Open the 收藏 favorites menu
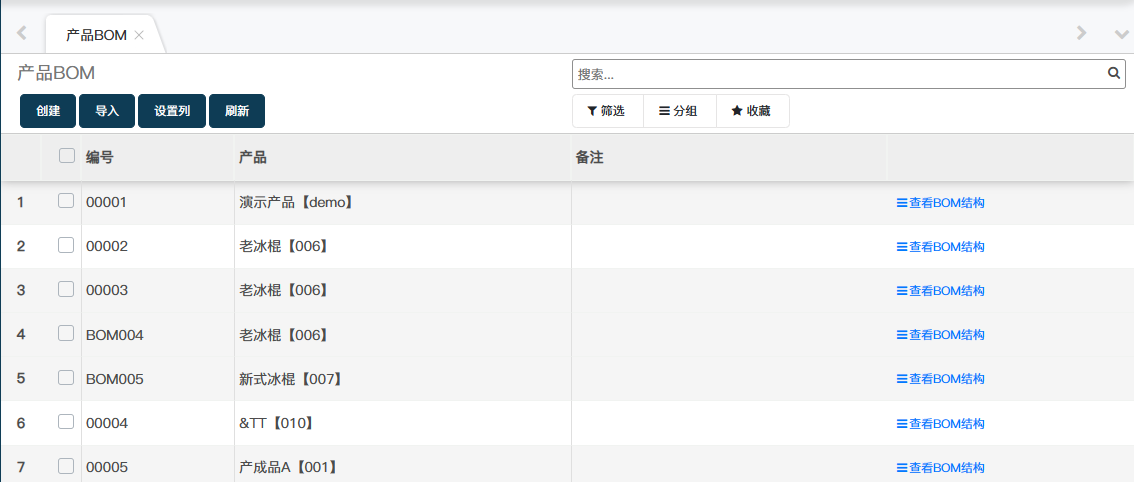Viewport: 1134px width, 482px height. coord(751,111)
